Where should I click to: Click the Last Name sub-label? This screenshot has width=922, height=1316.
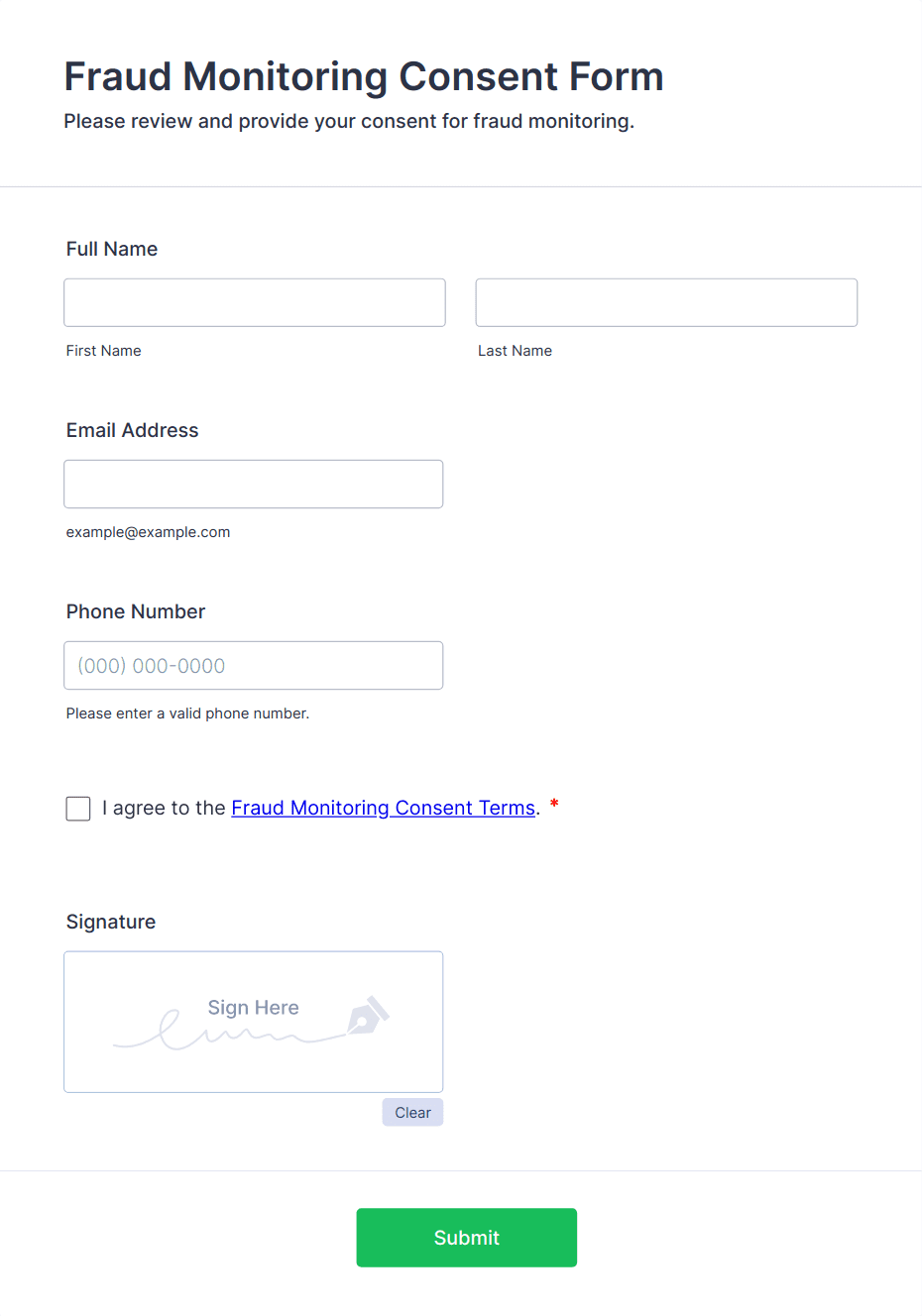[516, 351]
